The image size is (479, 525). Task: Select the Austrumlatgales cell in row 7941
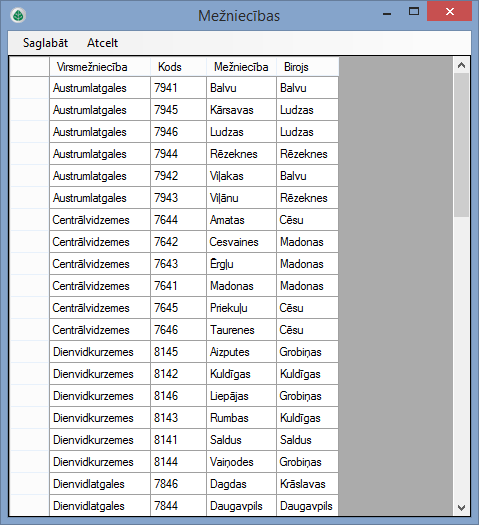100,88
